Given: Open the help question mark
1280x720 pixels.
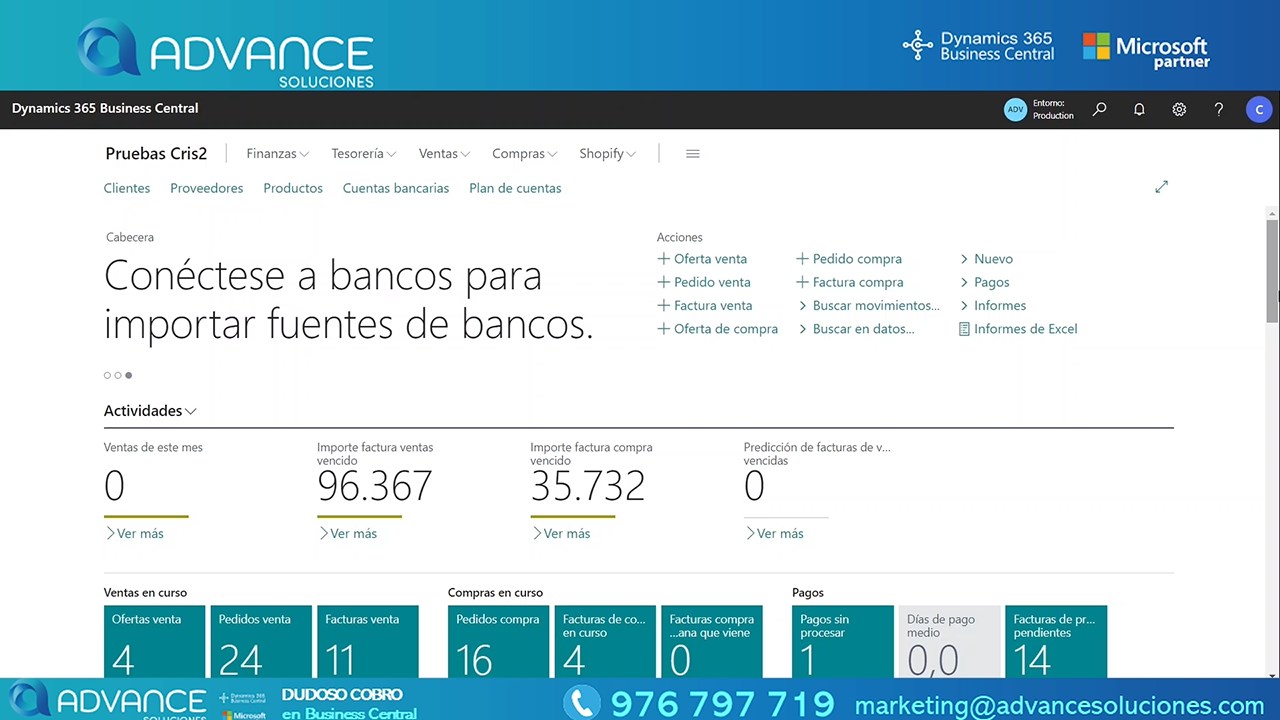Looking at the screenshot, I should point(1218,109).
